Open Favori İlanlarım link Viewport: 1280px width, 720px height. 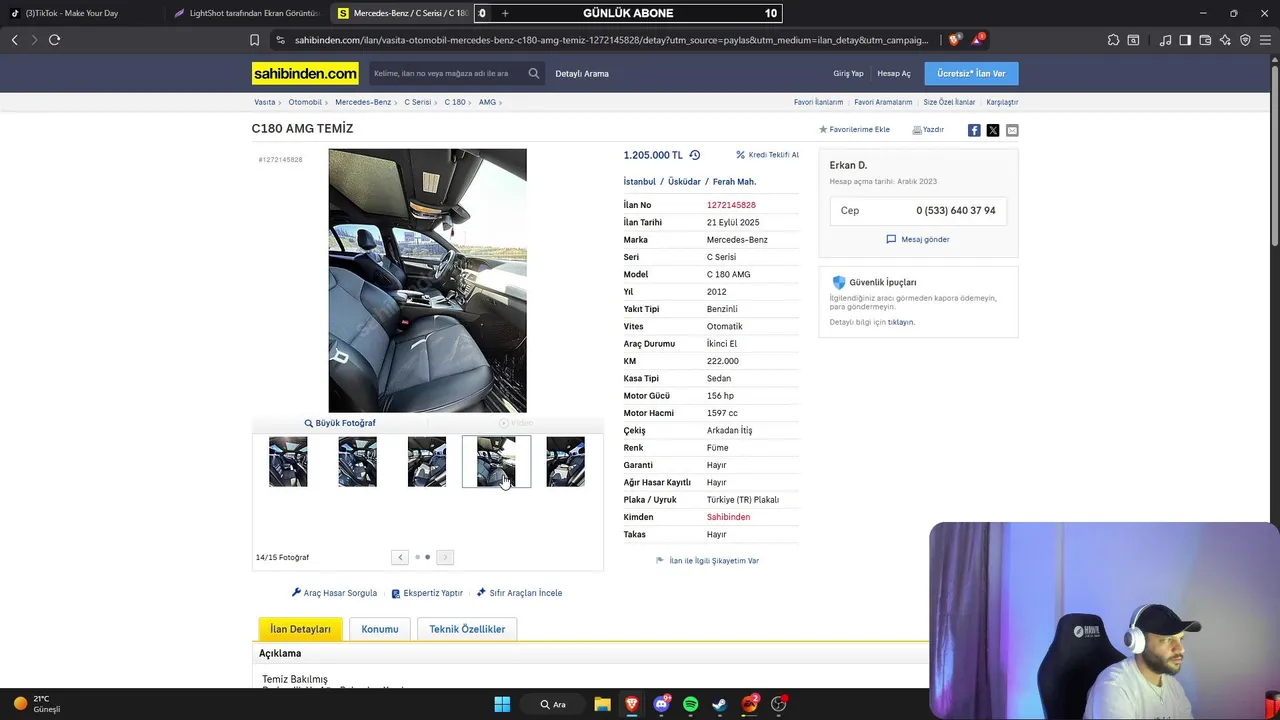tap(818, 102)
